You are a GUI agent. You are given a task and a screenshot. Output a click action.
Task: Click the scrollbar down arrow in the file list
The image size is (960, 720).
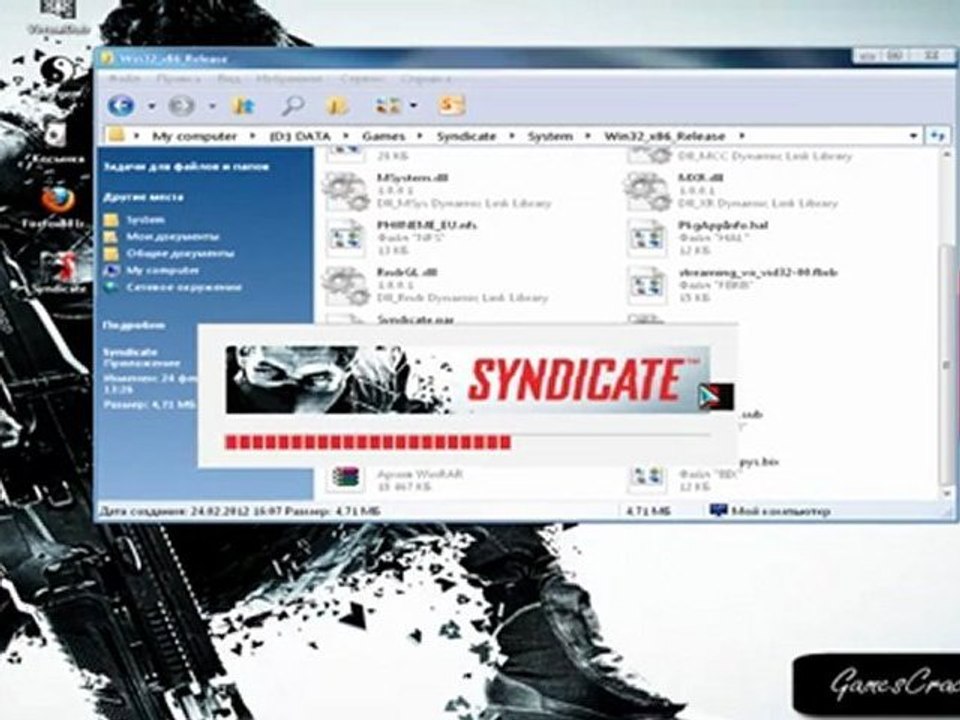(x=947, y=493)
